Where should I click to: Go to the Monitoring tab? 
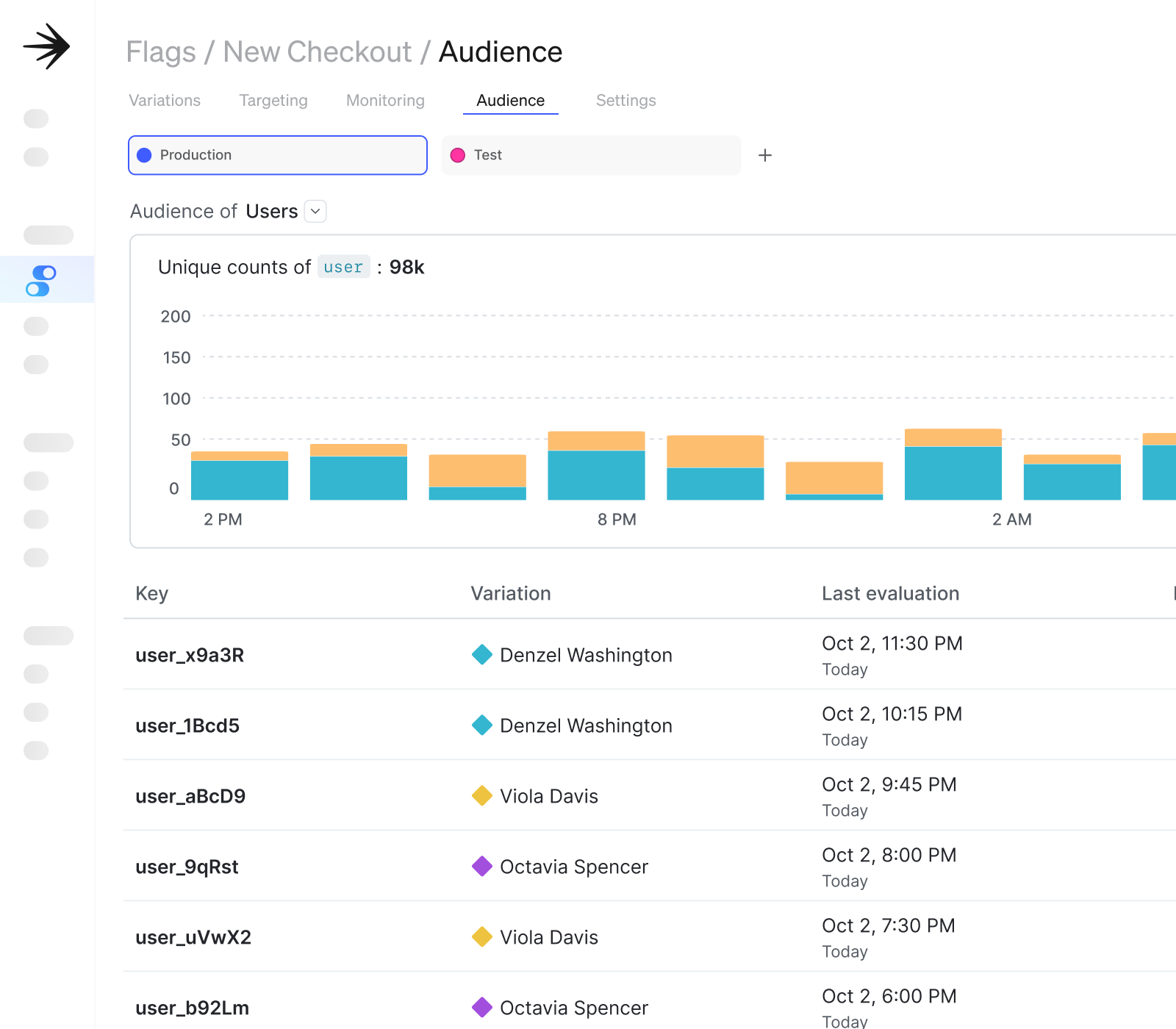385,101
